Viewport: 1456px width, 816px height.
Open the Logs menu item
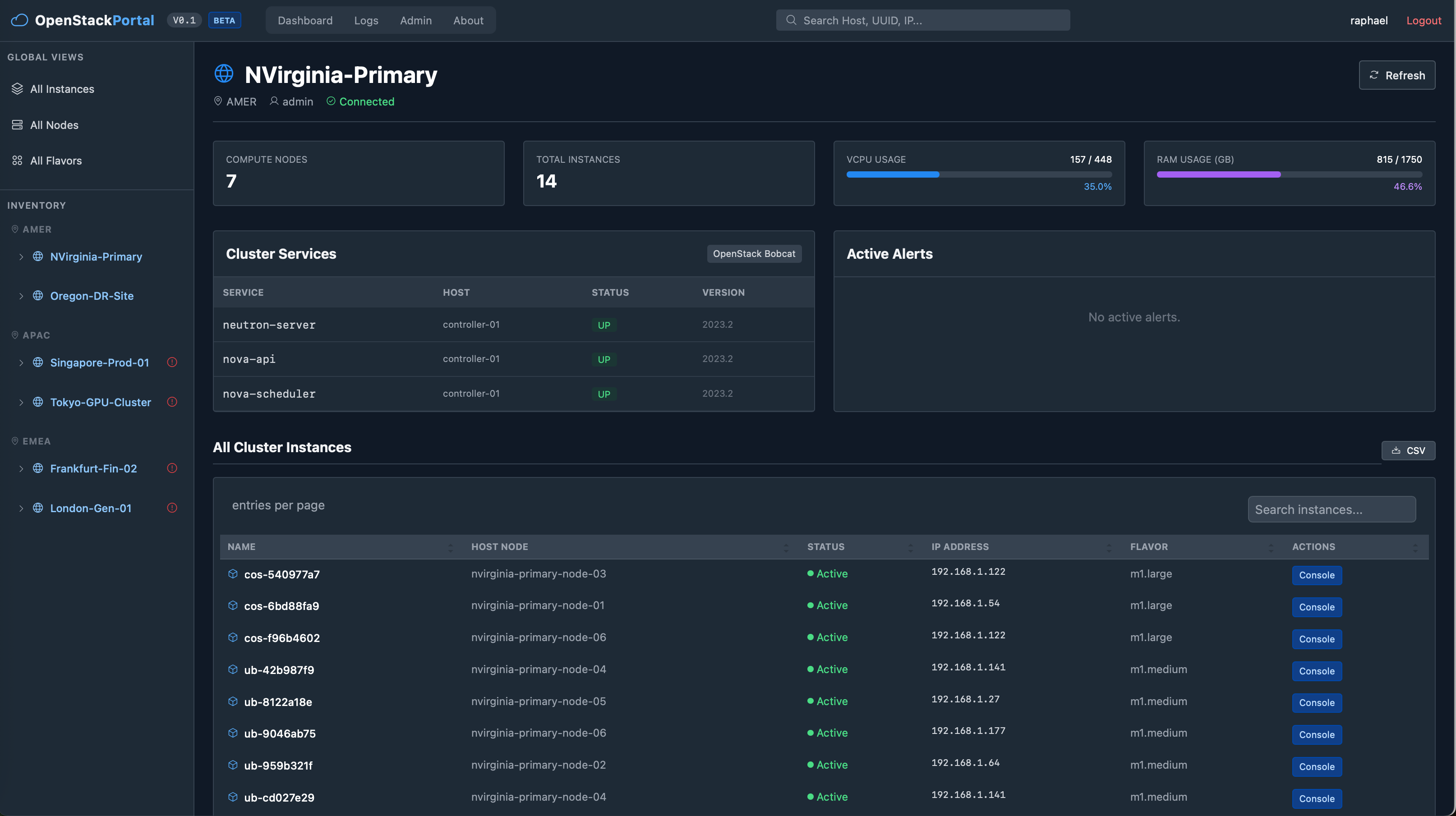click(366, 20)
